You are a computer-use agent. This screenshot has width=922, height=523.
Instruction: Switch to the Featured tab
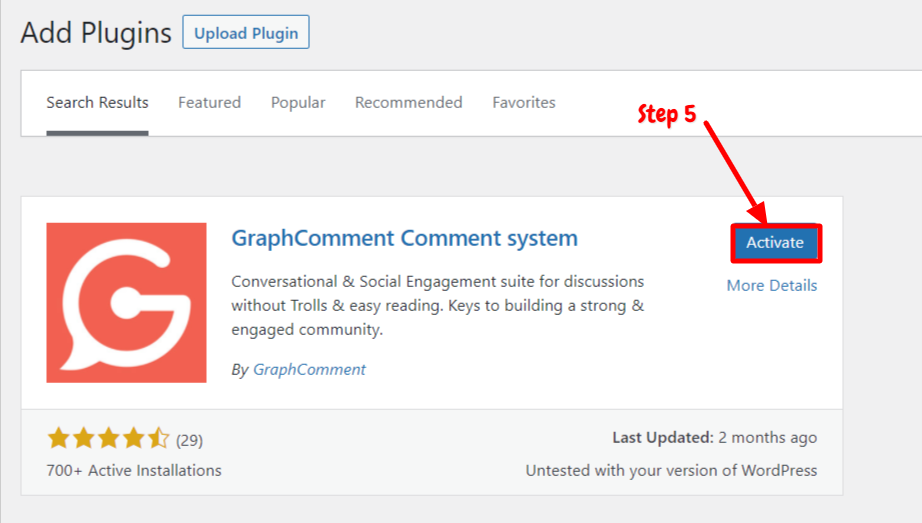point(209,102)
